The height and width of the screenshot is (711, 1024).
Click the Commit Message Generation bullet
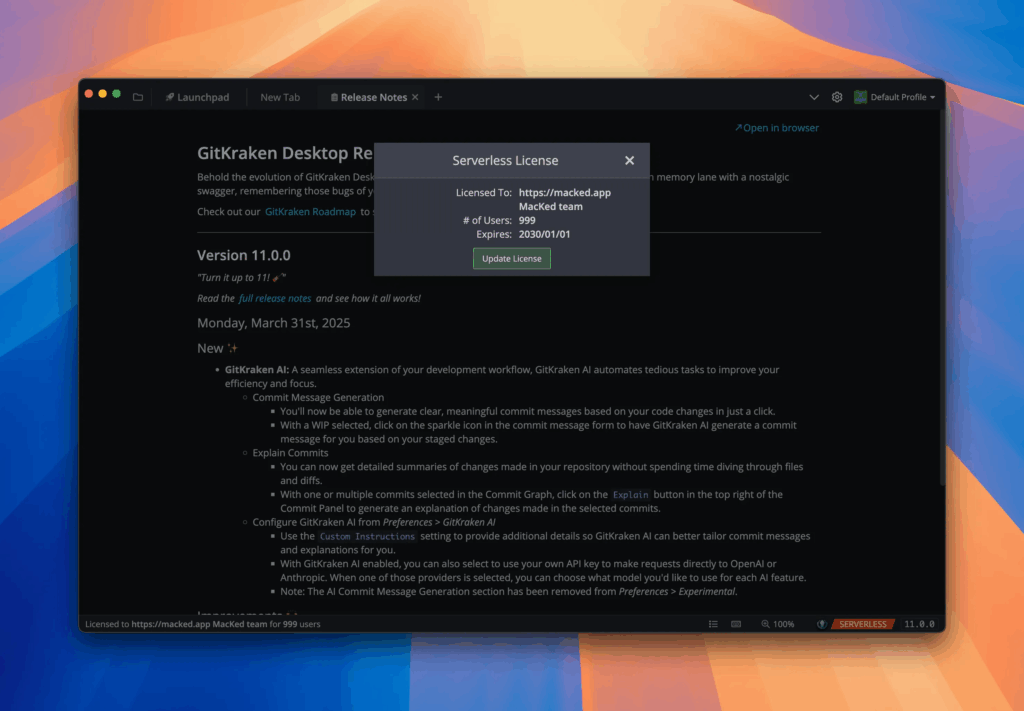318,398
